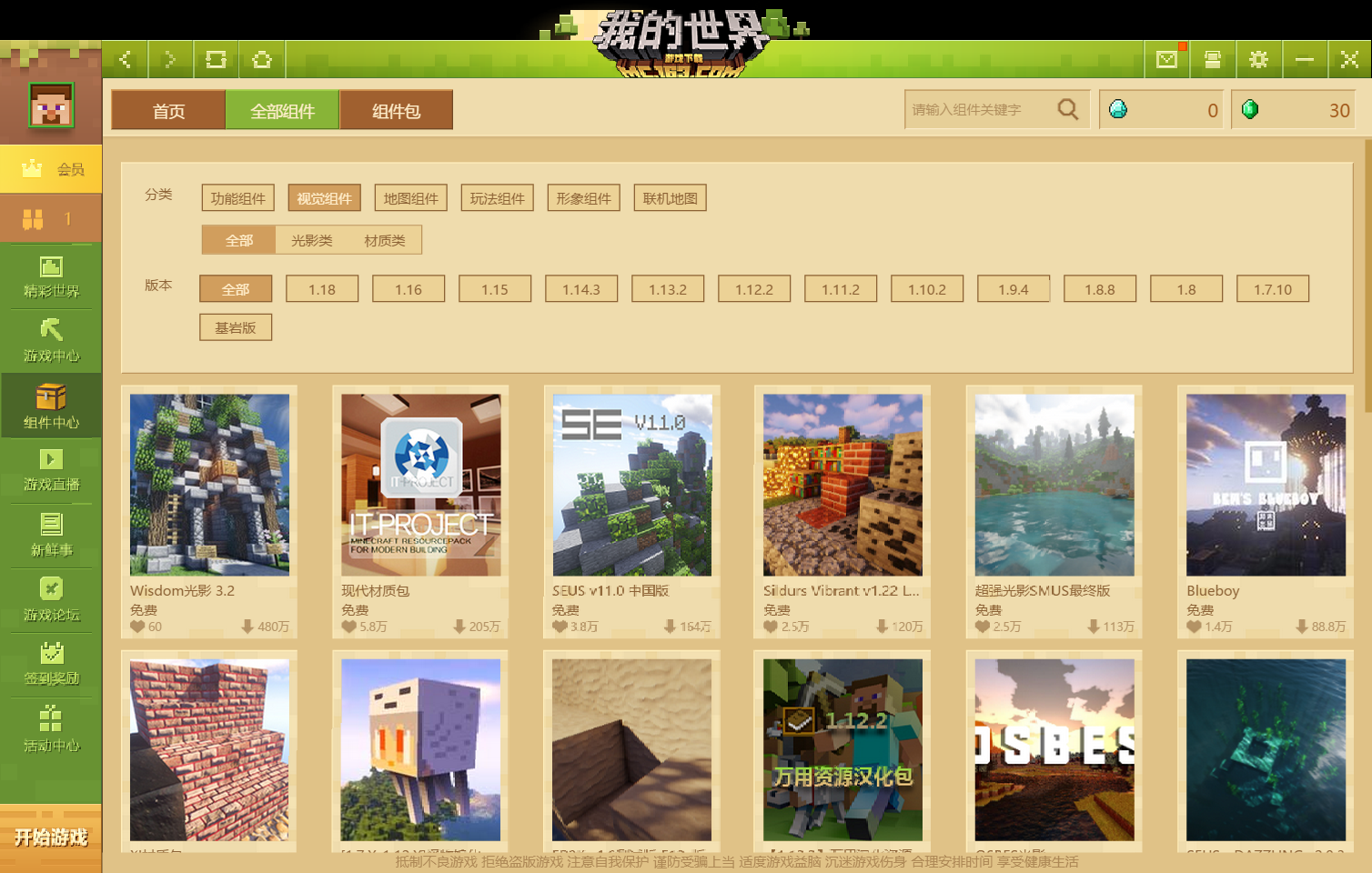The height and width of the screenshot is (873, 1372).
Task: Check the emerald balance showing 30
Action: pyautogui.click(x=1294, y=109)
